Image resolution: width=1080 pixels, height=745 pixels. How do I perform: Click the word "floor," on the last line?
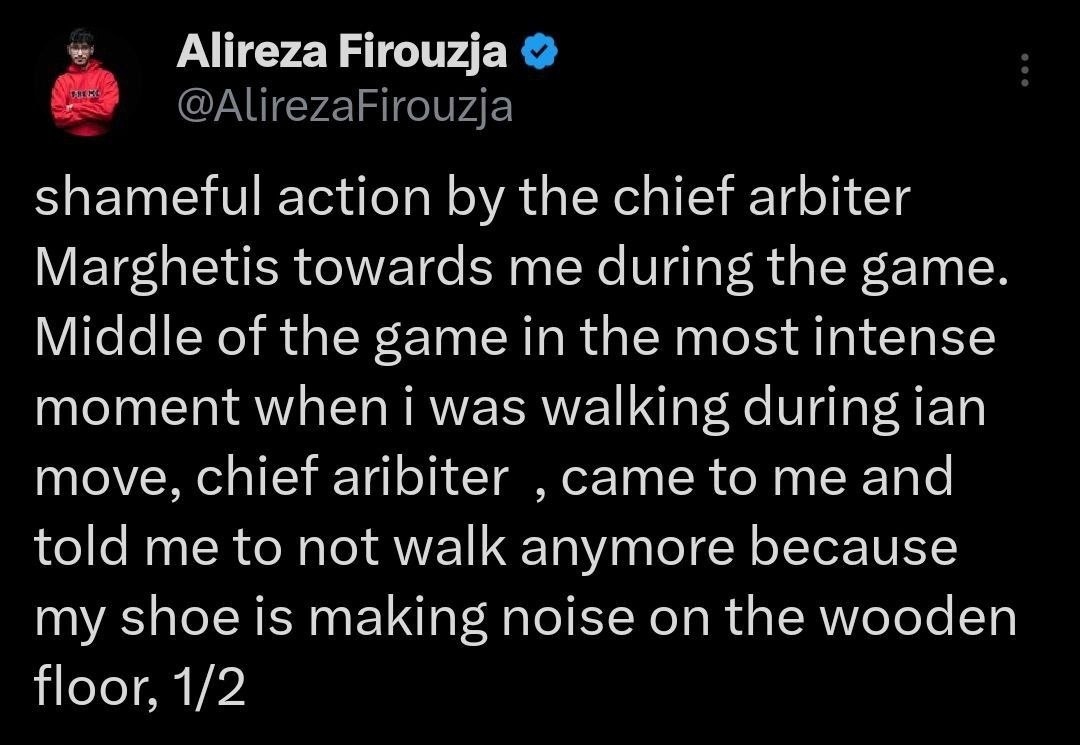(x=92, y=688)
